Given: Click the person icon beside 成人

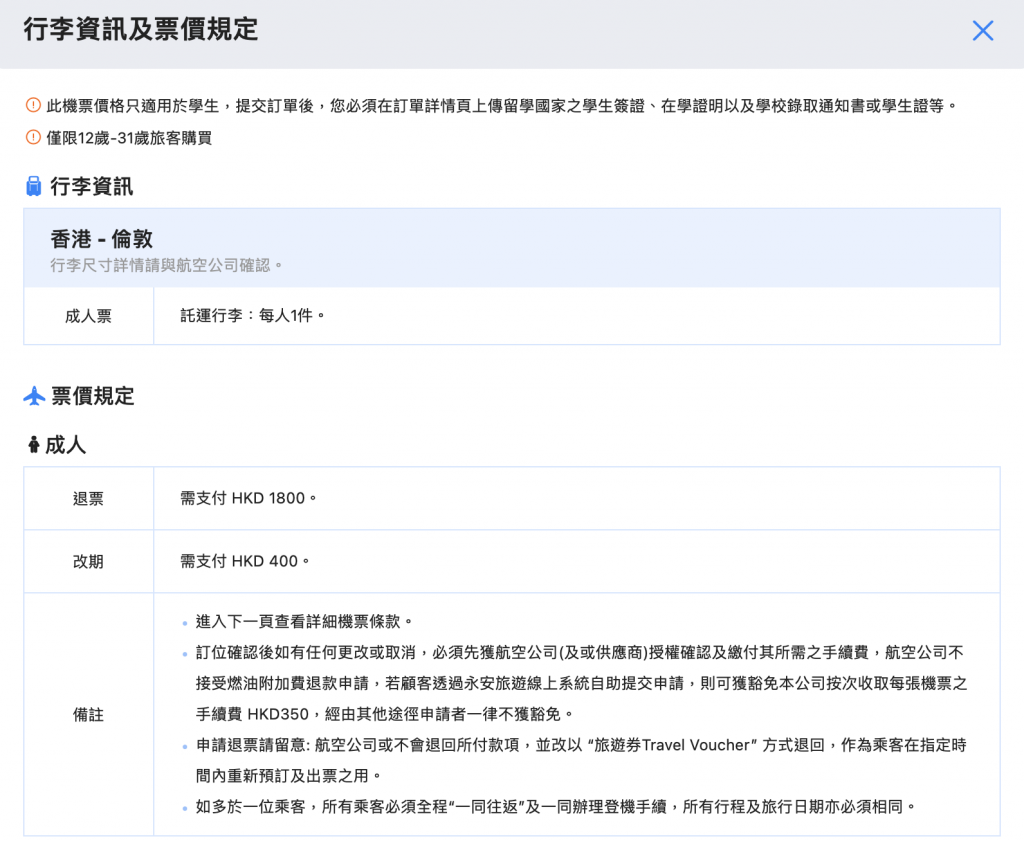Looking at the screenshot, I should point(33,445).
